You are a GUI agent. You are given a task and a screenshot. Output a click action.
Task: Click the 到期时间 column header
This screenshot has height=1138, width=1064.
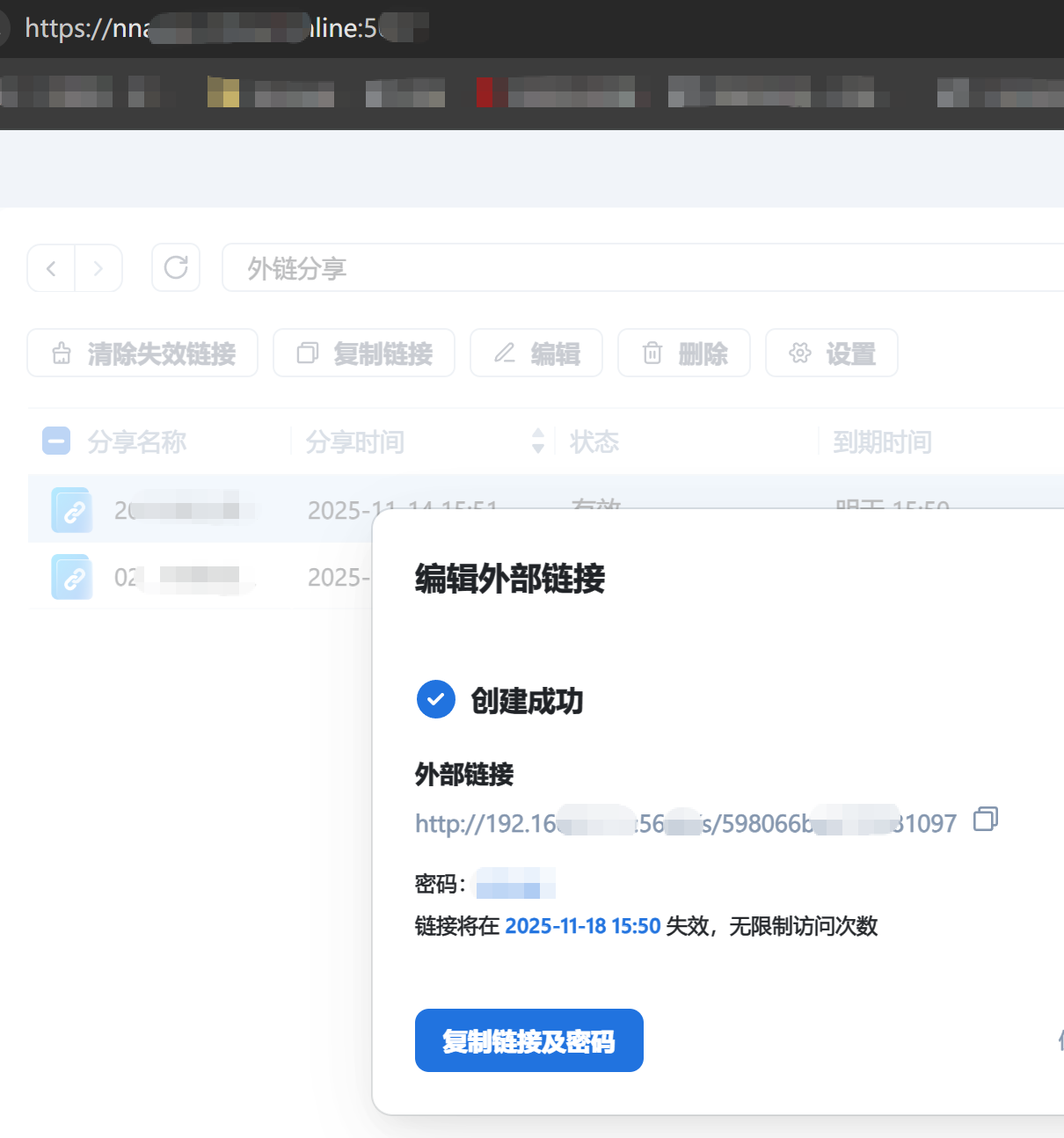(882, 441)
